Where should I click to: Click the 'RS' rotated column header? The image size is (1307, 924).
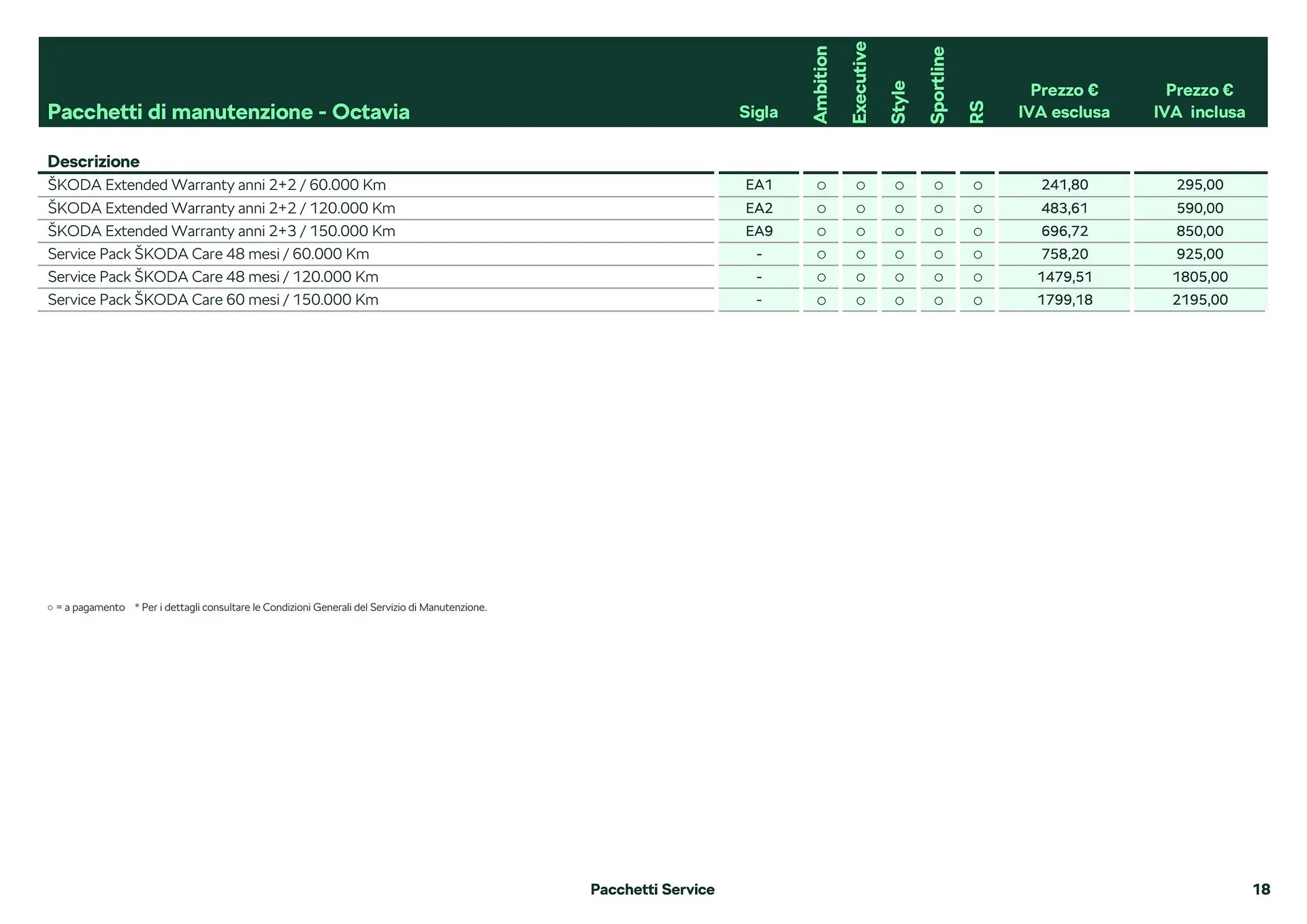click(977, 112)
